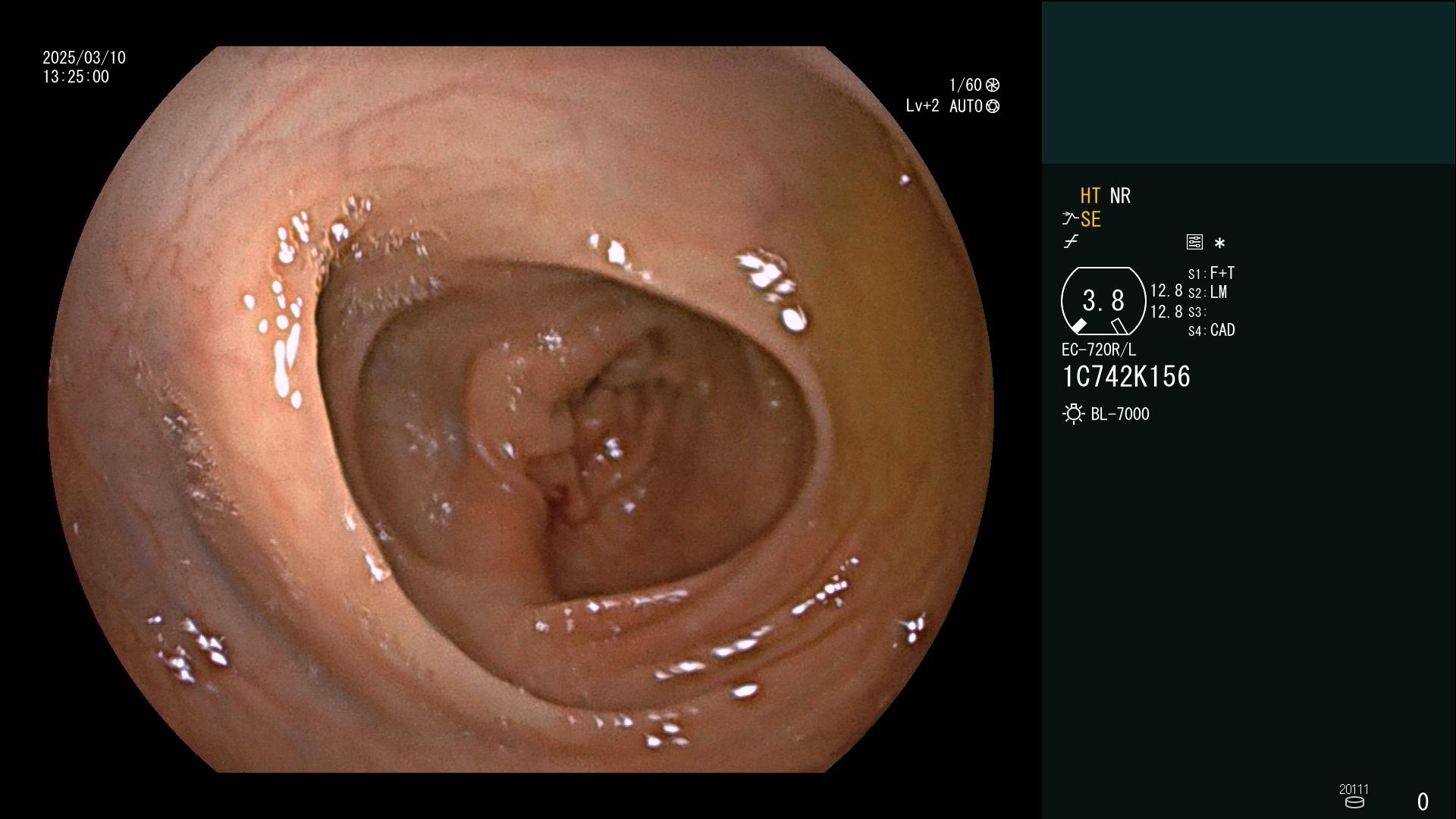This screenshot has height=819, width=1456.
Task: Click the 1/60 shutter speed value
Action: click(x=965, y=85)
